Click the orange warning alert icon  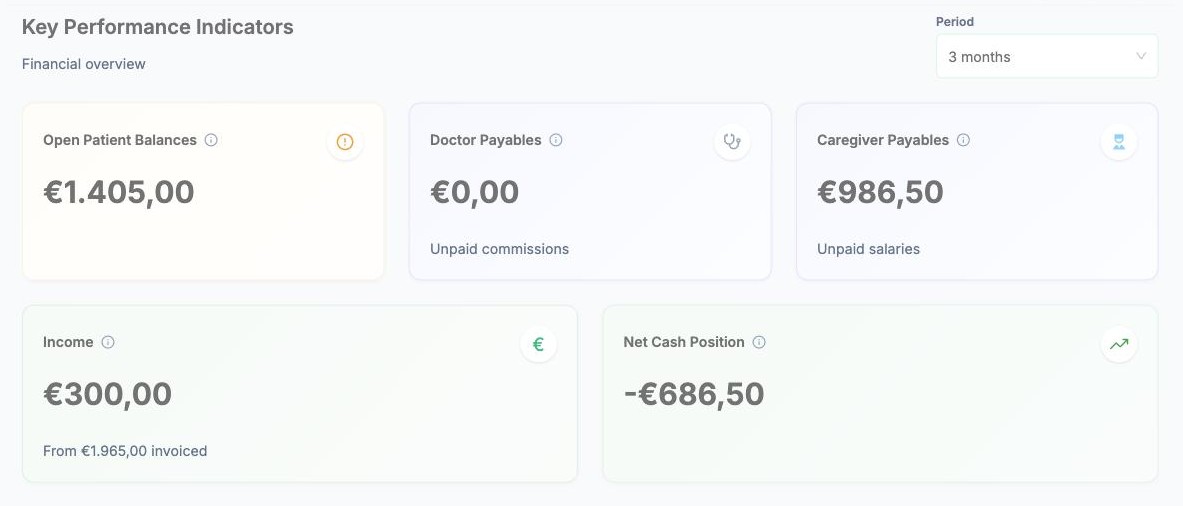345,142
